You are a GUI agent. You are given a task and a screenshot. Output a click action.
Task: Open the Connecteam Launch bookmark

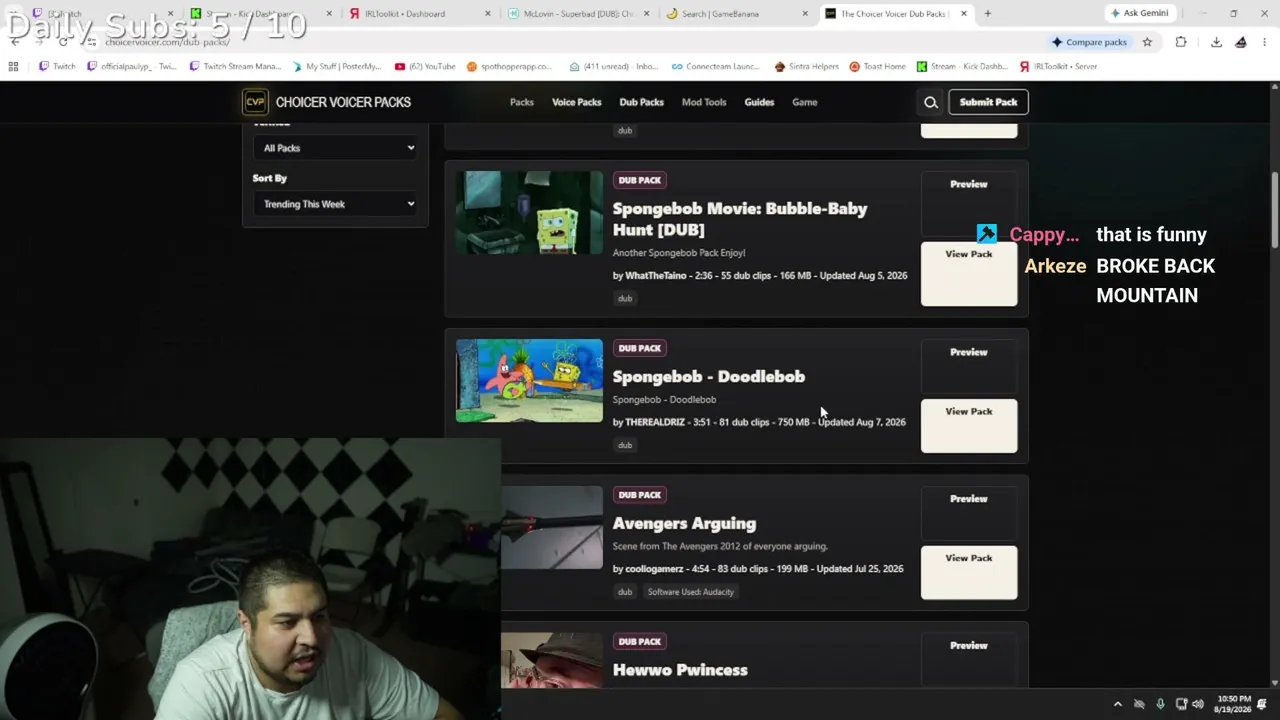(x=716, y=66)
